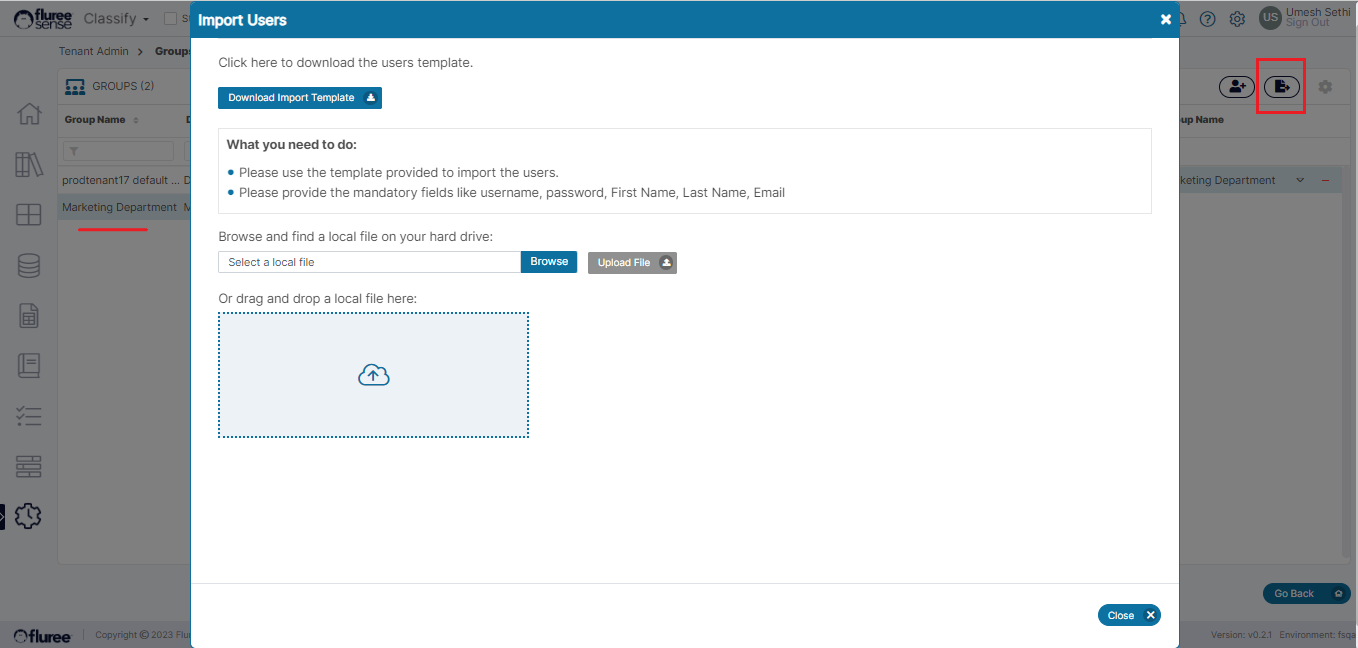Click the cloud upload icon in drop zone

(373, 375)
